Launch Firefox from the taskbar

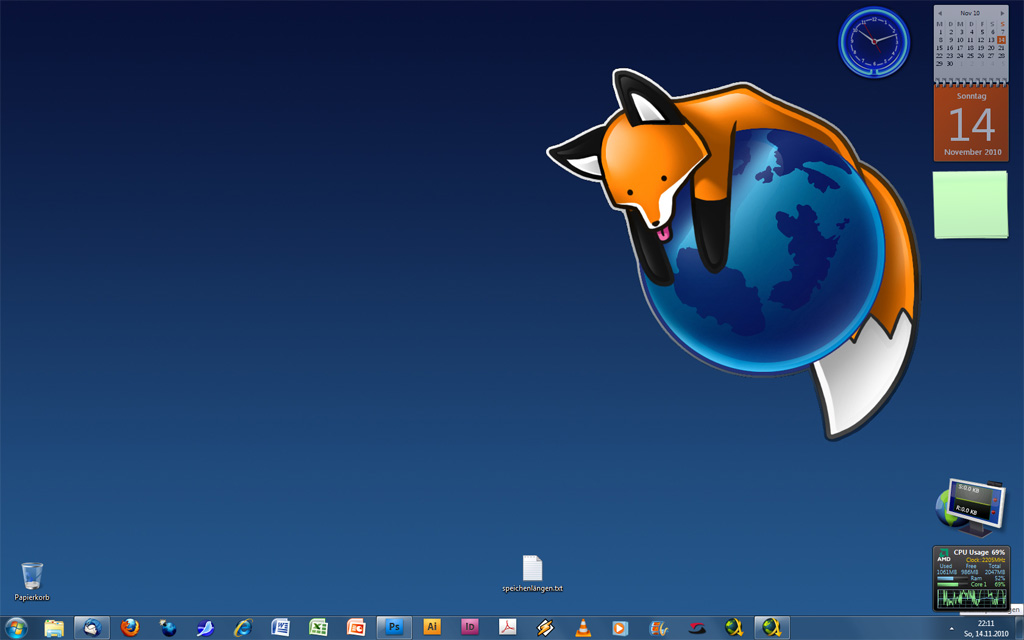pyautogui.click(x=130, y=627)
